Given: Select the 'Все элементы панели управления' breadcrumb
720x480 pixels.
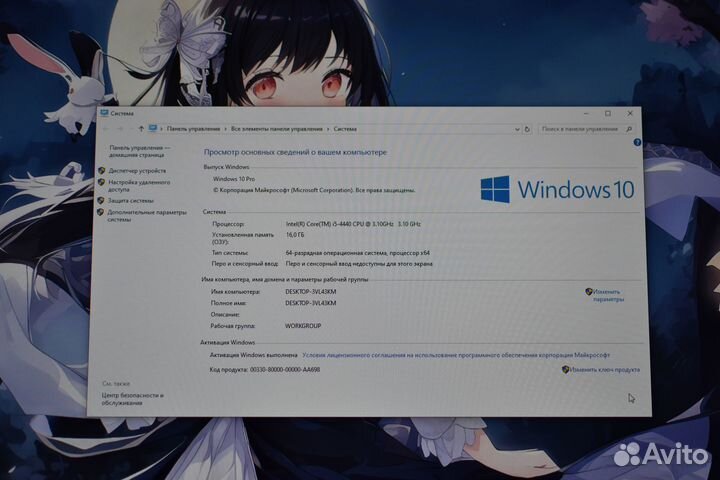Looking at the screenshot, I should pyautogui.click(x=277, y=129).
